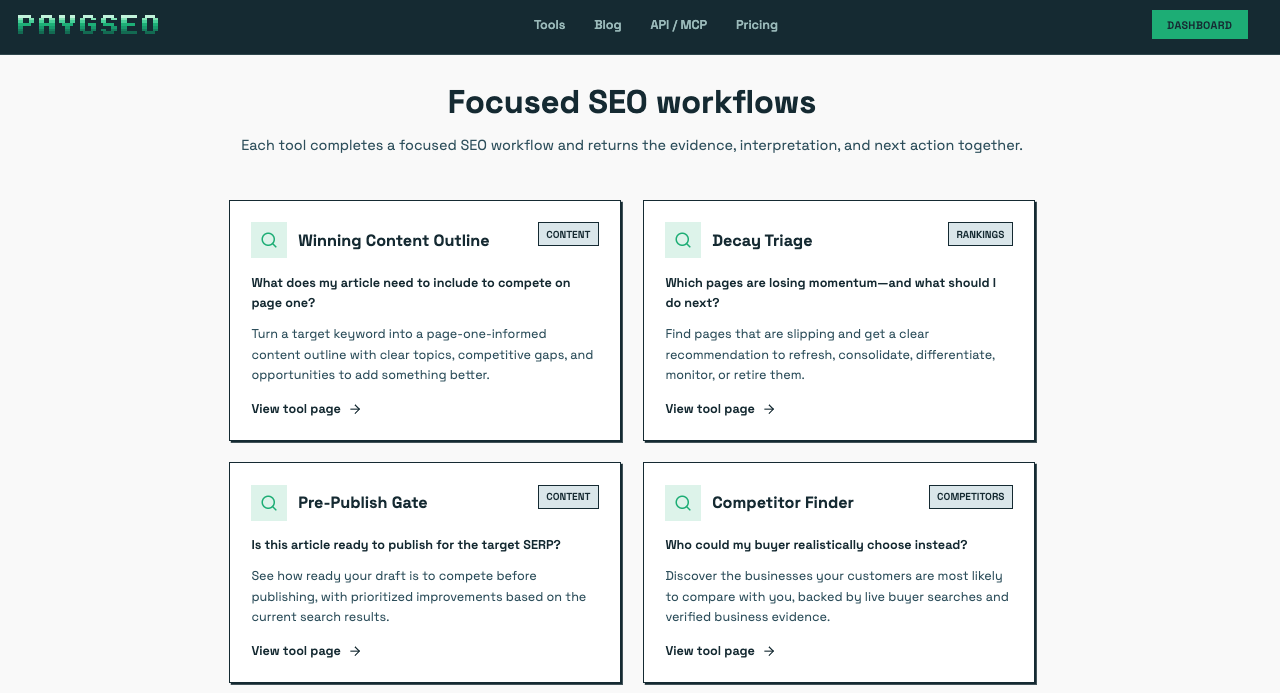Image resolution: width=1280 pixels, height=693 pixels.
Task: View tool page for Winning Content Outline
Action: click(306, 409)
